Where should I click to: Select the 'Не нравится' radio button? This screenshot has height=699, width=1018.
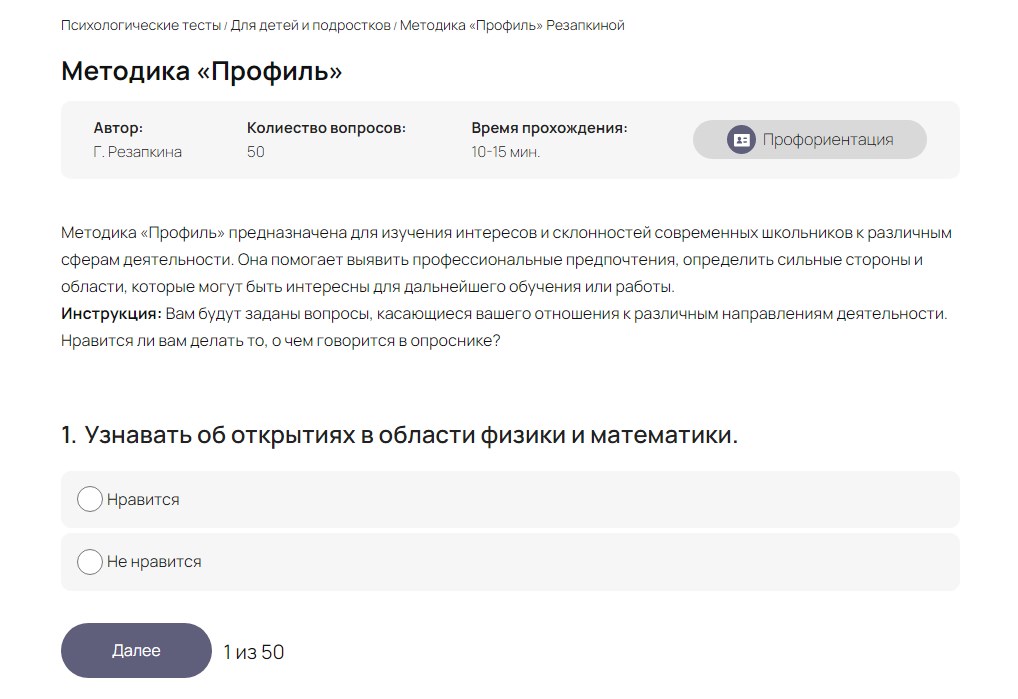click(90, 562)
